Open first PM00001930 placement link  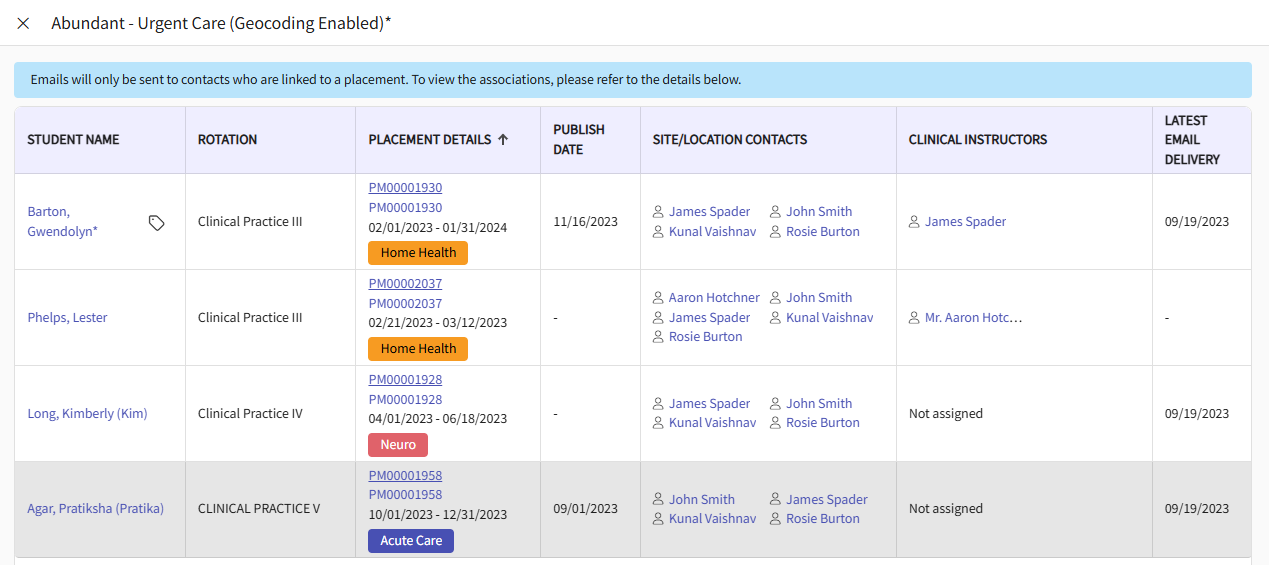coord(405,188)
